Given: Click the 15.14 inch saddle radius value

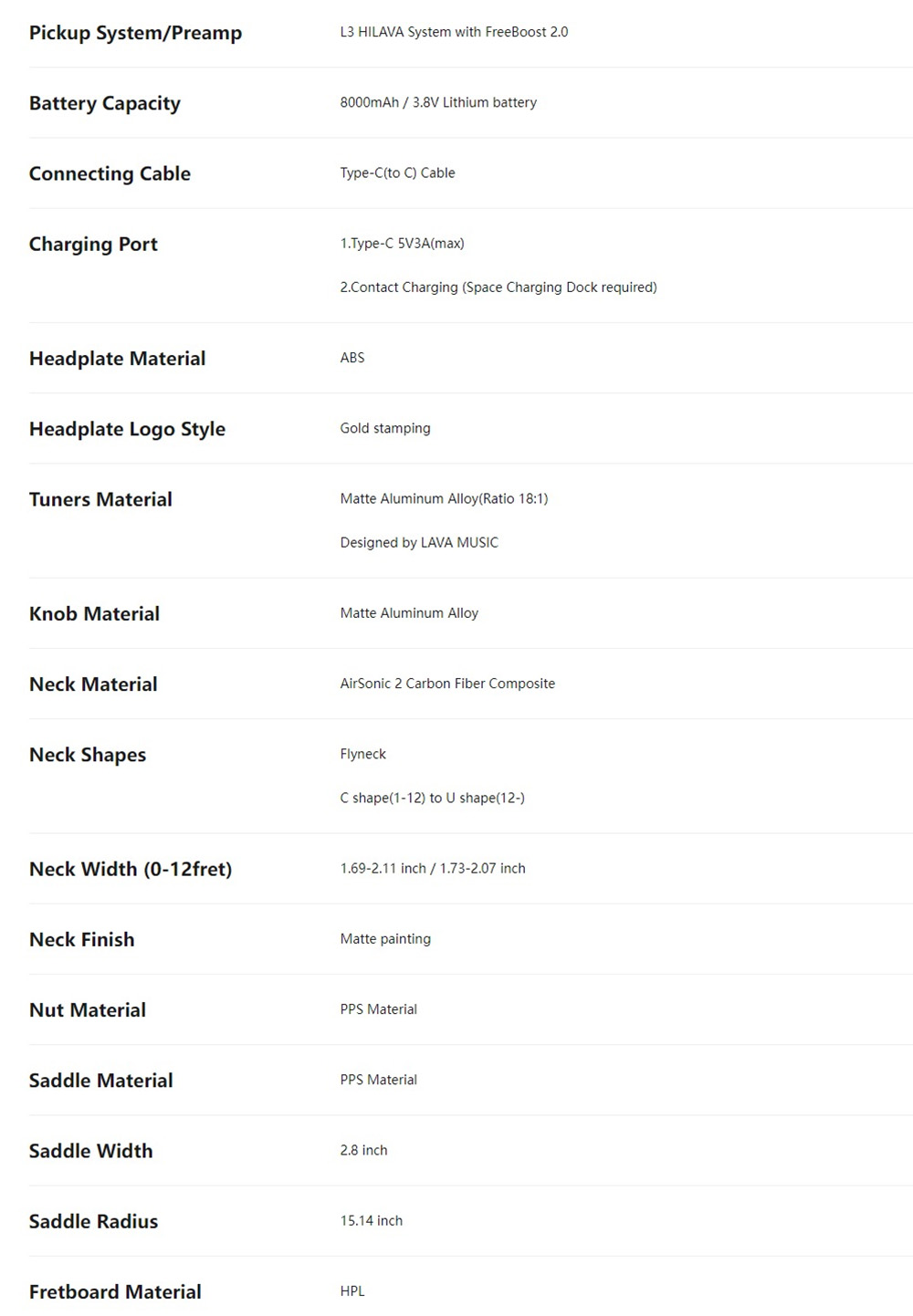Looking at the screenshot, I should 371,1221.
